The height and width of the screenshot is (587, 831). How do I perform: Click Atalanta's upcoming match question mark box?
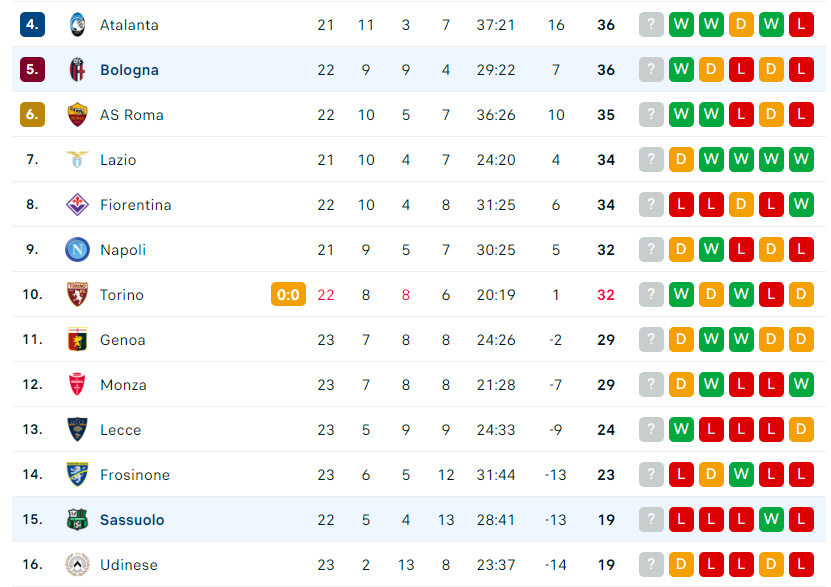coord(651,24)
